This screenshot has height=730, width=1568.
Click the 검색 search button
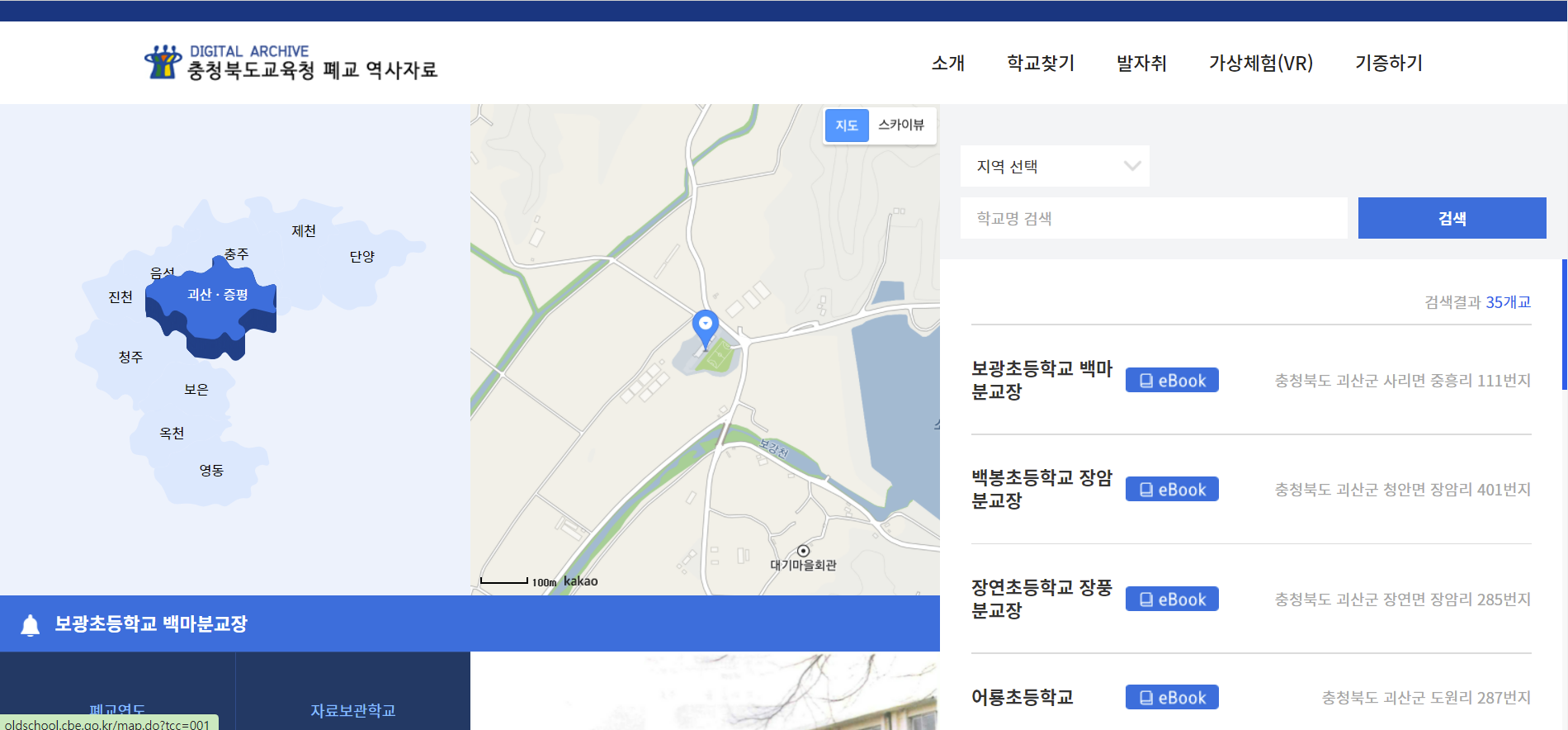click(1452, 219)
